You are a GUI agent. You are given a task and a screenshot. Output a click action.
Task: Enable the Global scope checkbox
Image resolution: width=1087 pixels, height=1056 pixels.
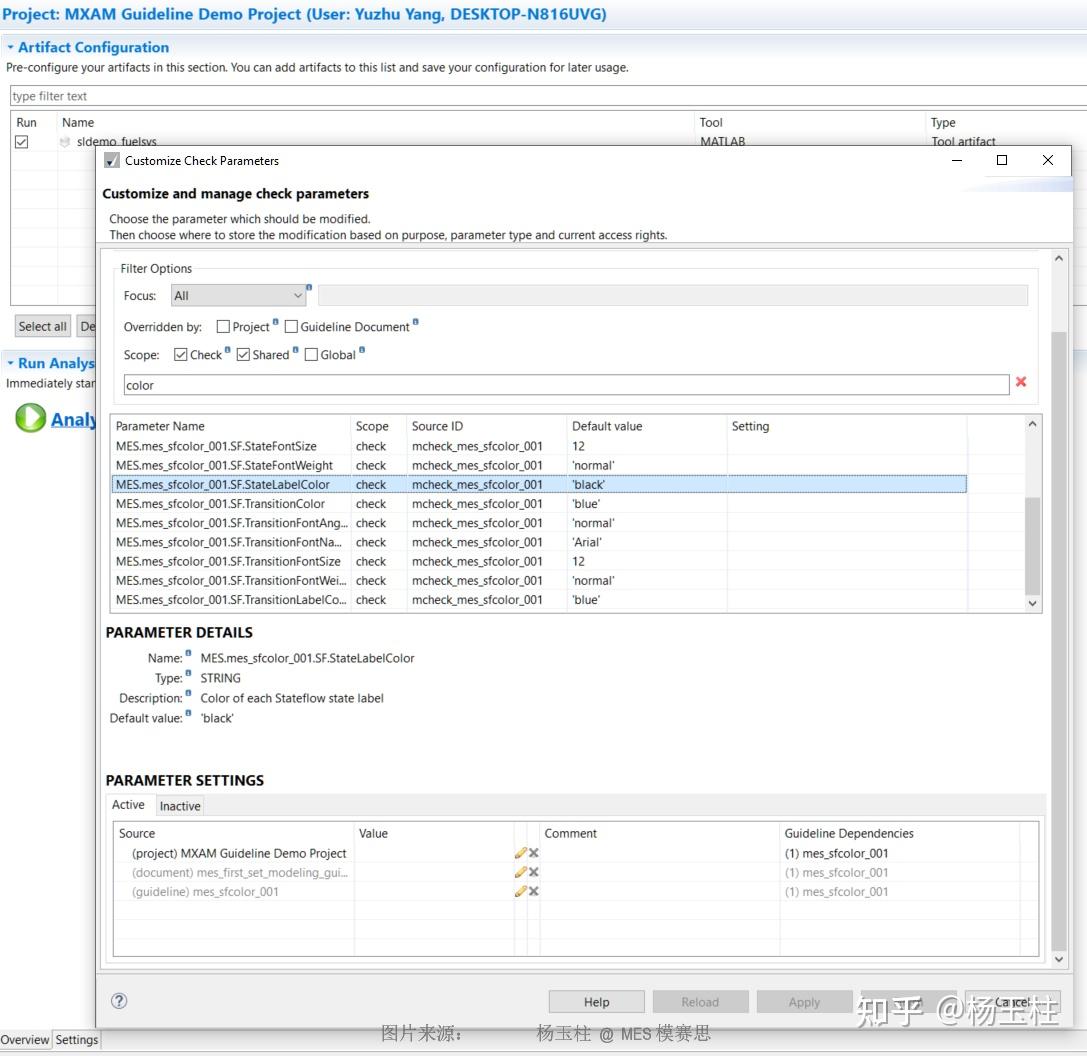(x=311, y=354)
